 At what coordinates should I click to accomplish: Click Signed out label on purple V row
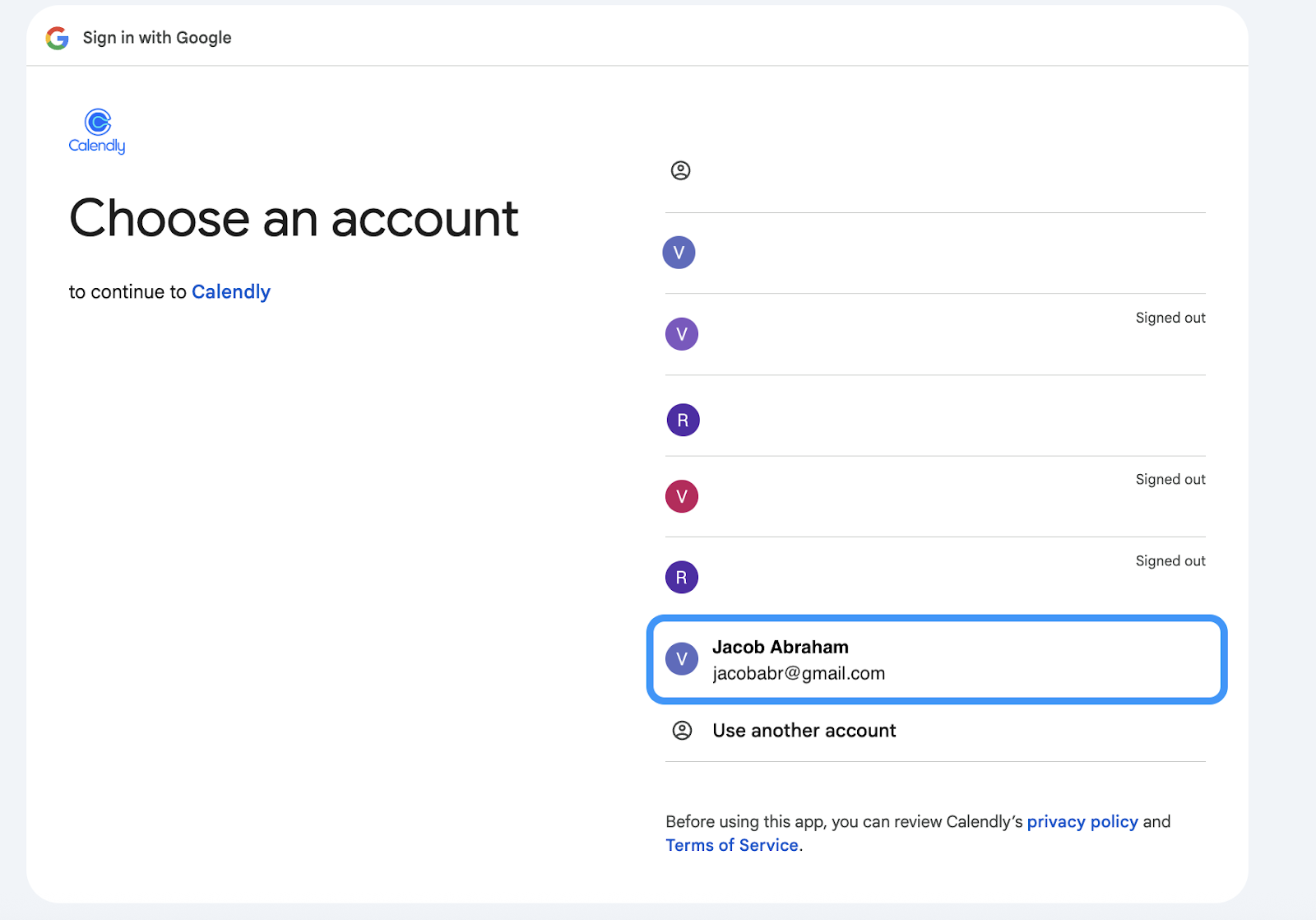[1170, 318]
